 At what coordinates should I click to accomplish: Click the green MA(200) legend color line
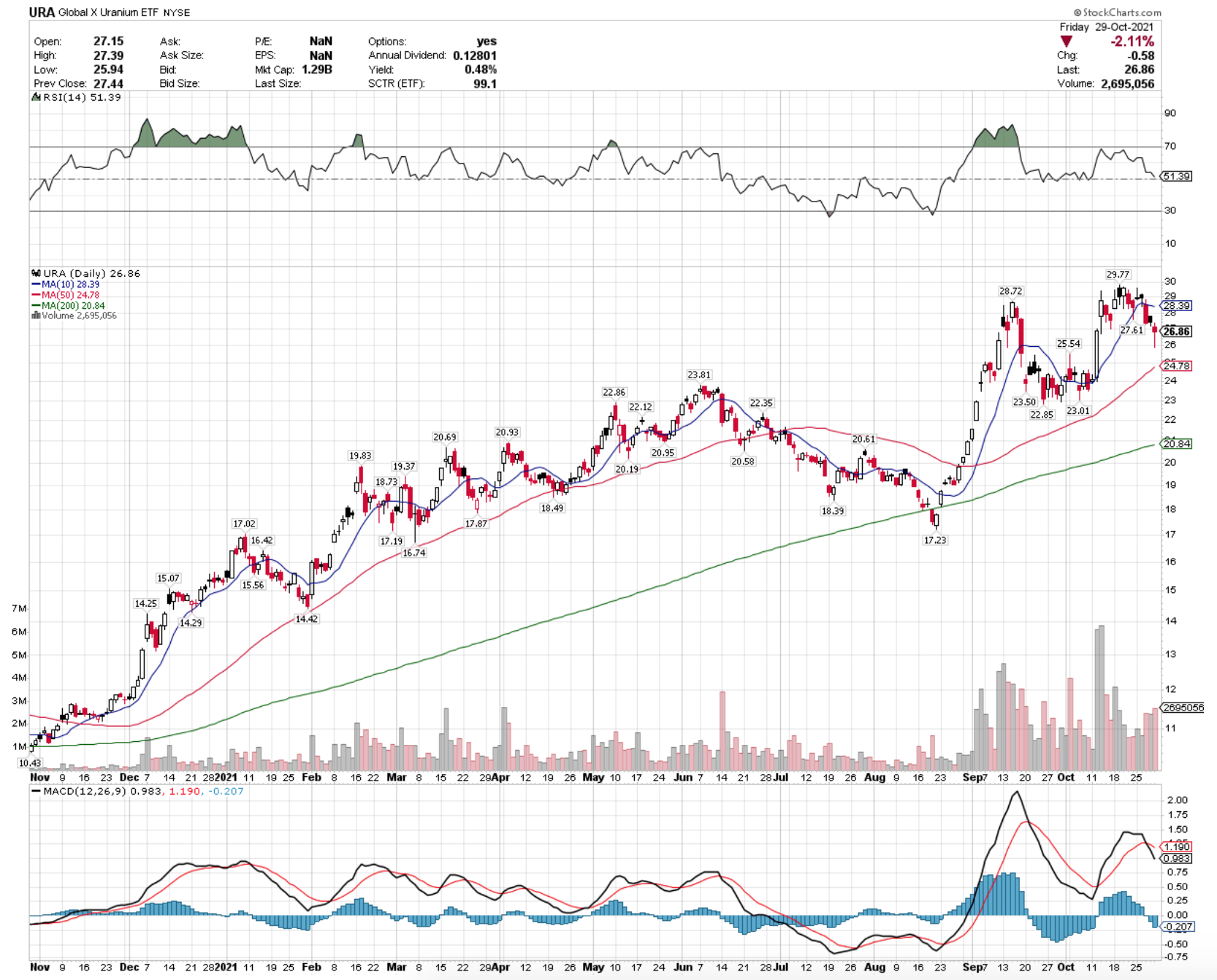point(36,306)
